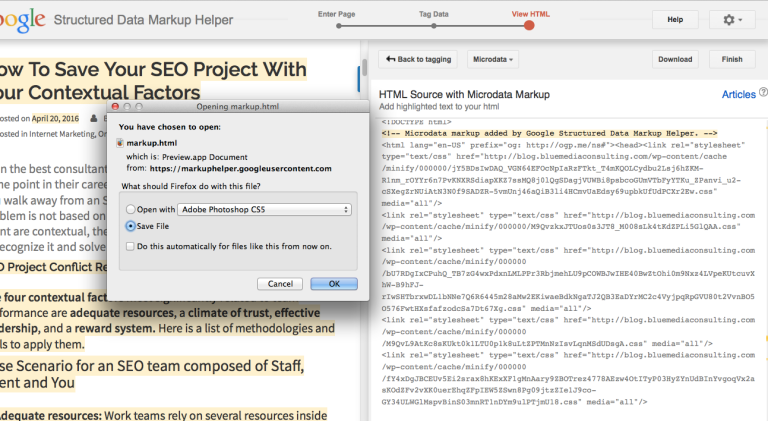The image size is (768, 421).
Task: Click the Download button
Action: click(x=675, y=59)
